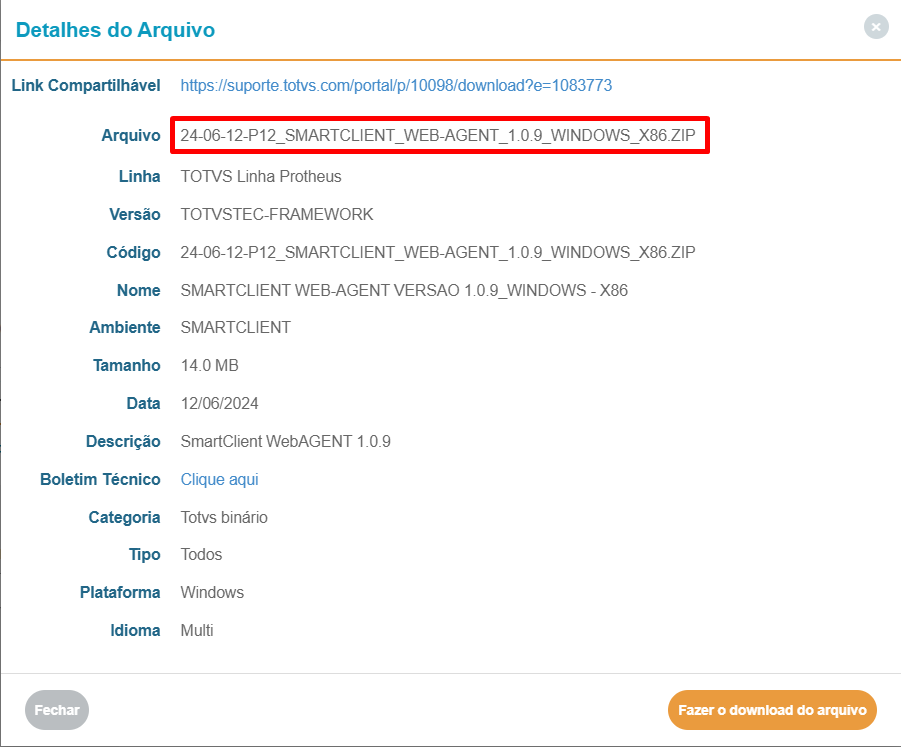This screenshot has width=901, height=747.
Task: Click the TOTVSTEC-FRAMEWORK version value
Action: [277, 215]
